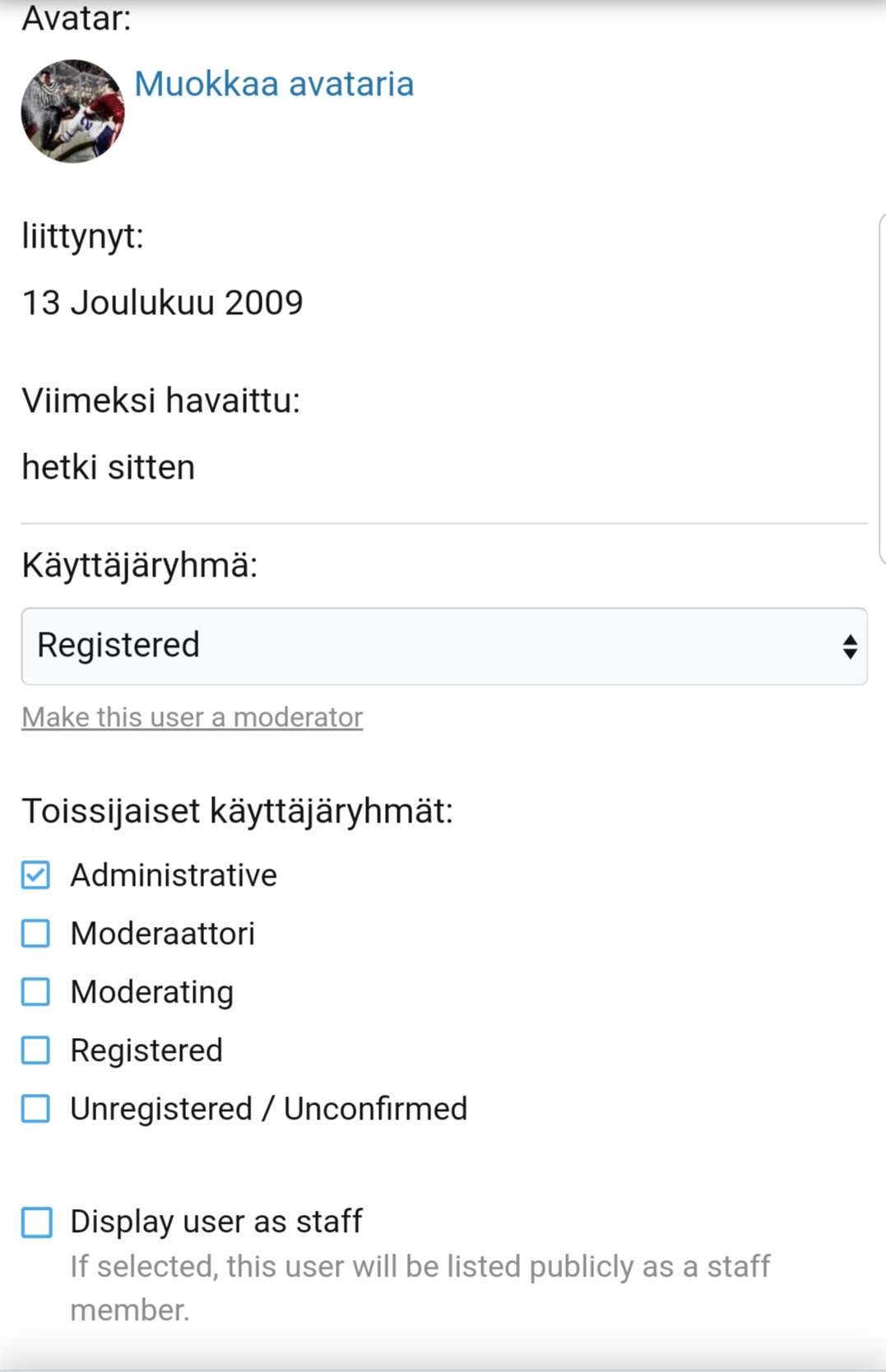Click the liittynyt: label
The height and width of the screenshot is (1372, 886).
click(x=82, y=236)
